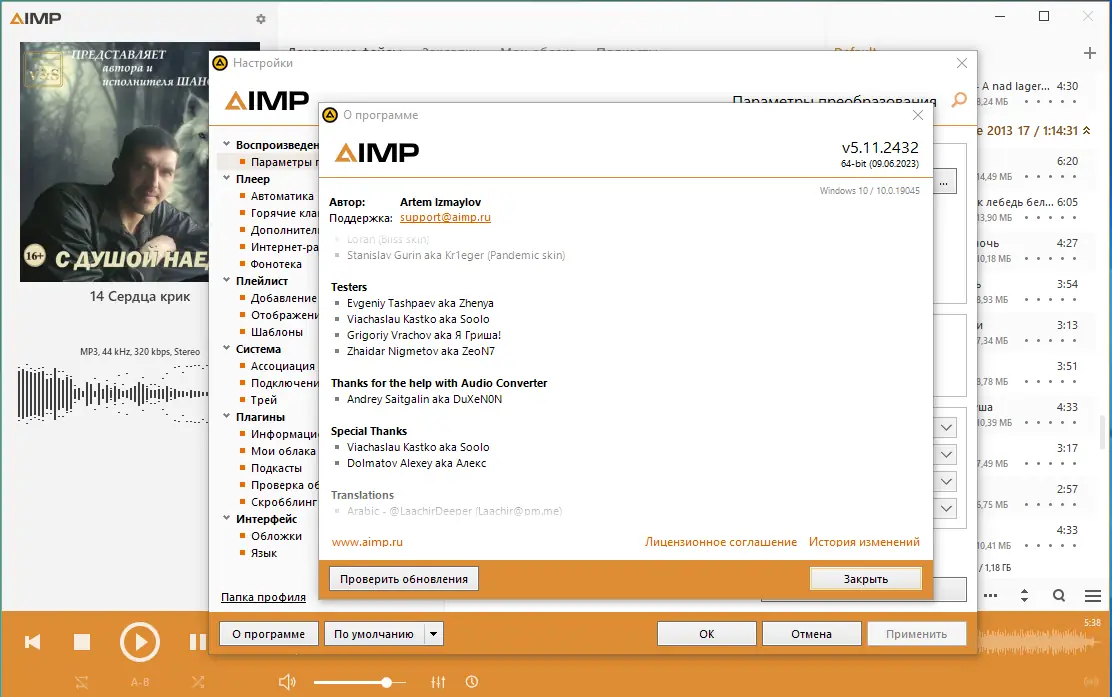Open www.aimp.ru website link
This screenshot has width=1112, height=697.
pyautogui.click(x=367, y=542)
